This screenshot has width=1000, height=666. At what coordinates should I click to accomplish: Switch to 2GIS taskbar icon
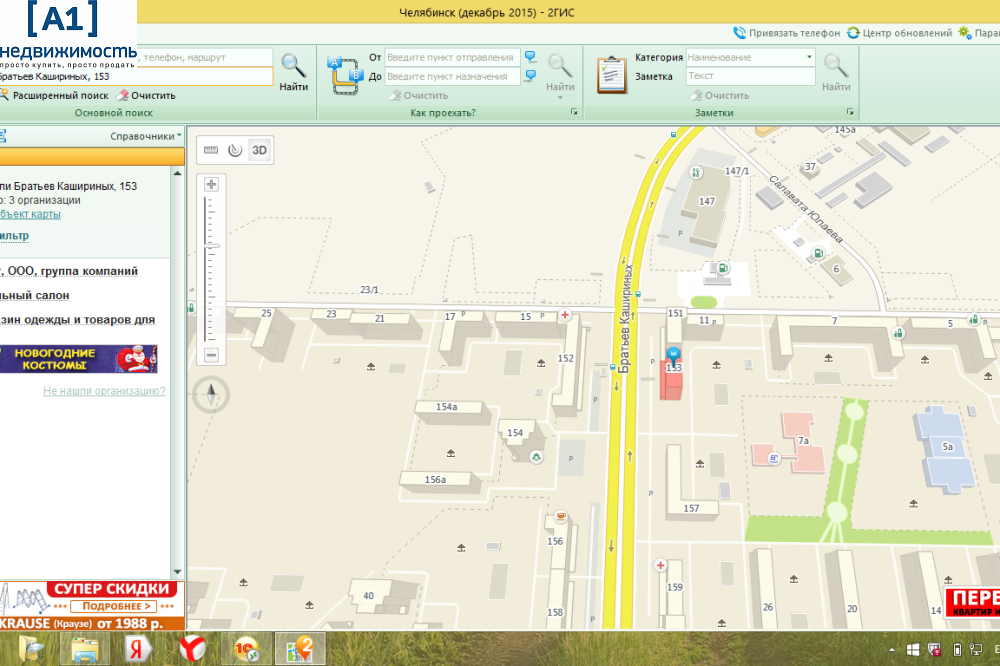click(x=300, y=649)
